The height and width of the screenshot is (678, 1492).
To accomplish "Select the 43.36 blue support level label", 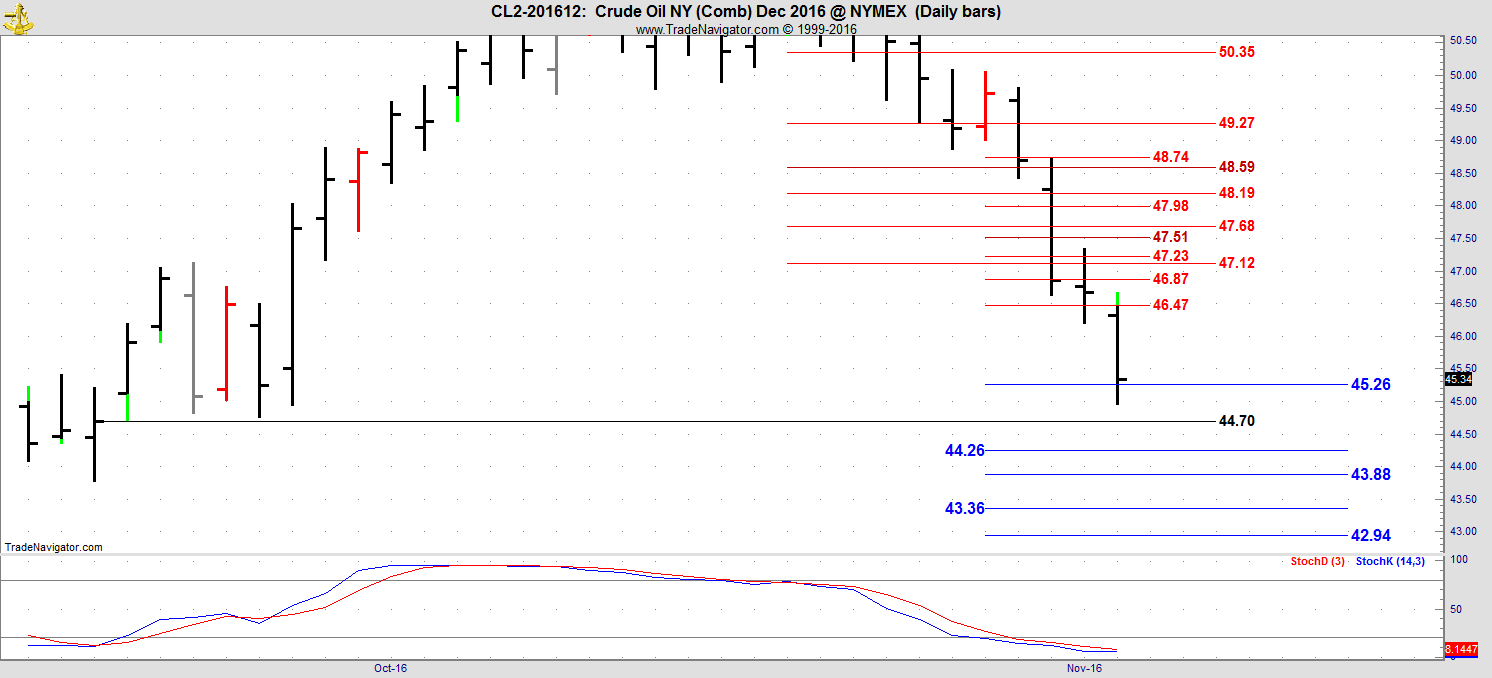I will (x=964, y=508).
